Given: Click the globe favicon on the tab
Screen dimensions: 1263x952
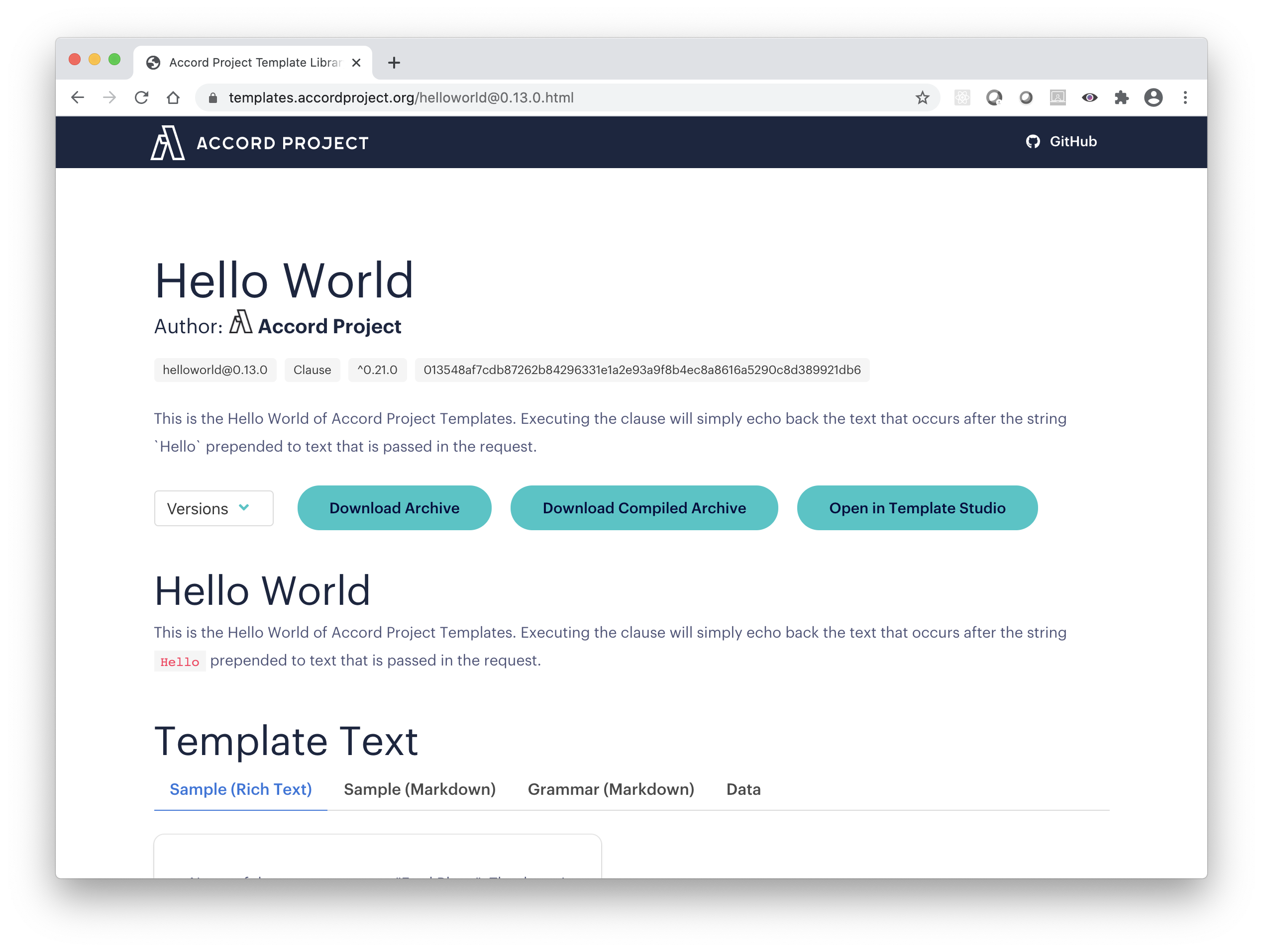Looking at the screenshot, I should (153, 63).
